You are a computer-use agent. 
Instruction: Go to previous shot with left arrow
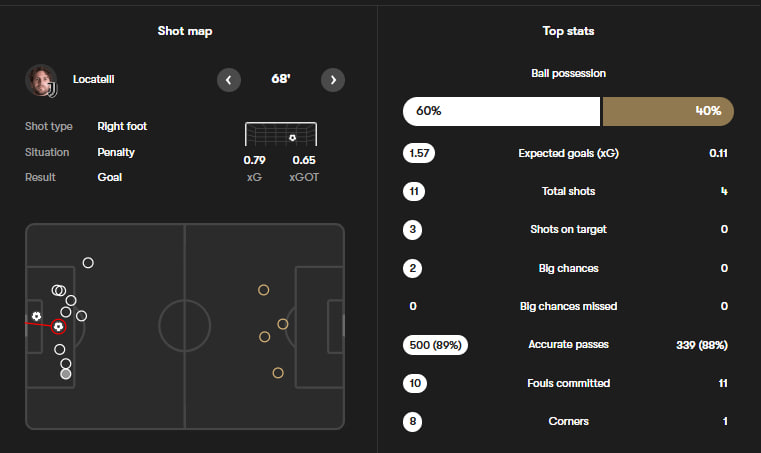pos(229,79)
